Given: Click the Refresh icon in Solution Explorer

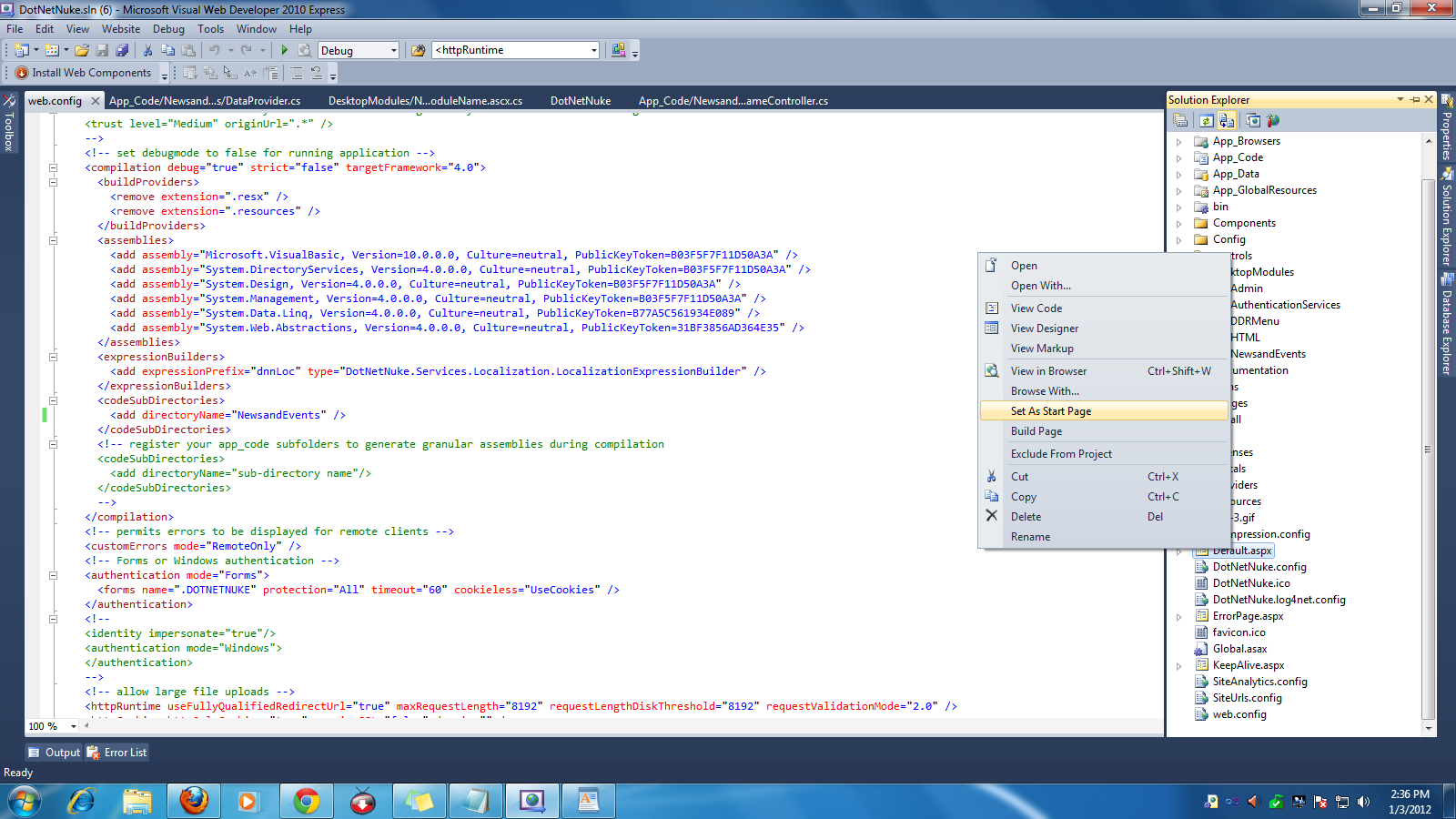Looking at the screenshot, I should (x=1206, y=120).
